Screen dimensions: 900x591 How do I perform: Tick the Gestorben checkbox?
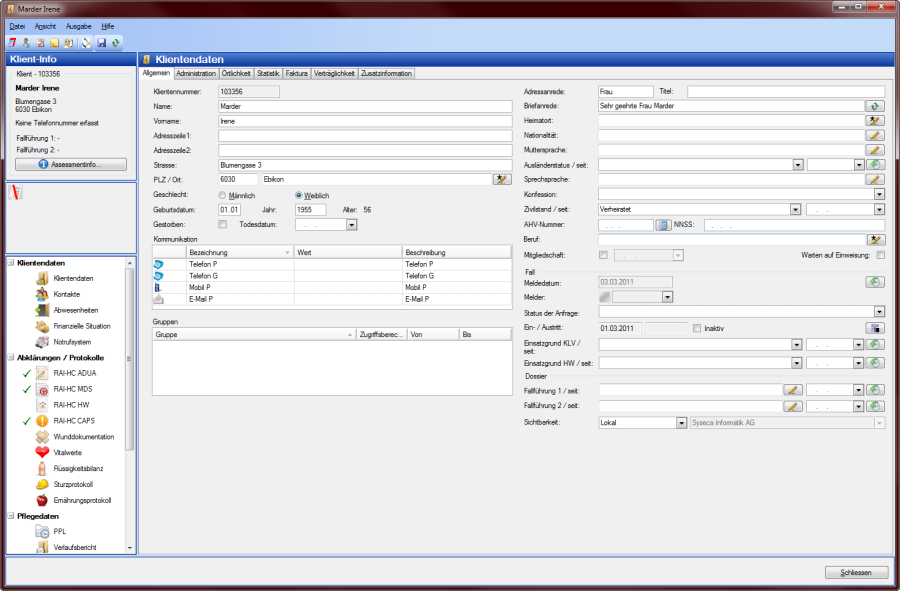(223, 225)
